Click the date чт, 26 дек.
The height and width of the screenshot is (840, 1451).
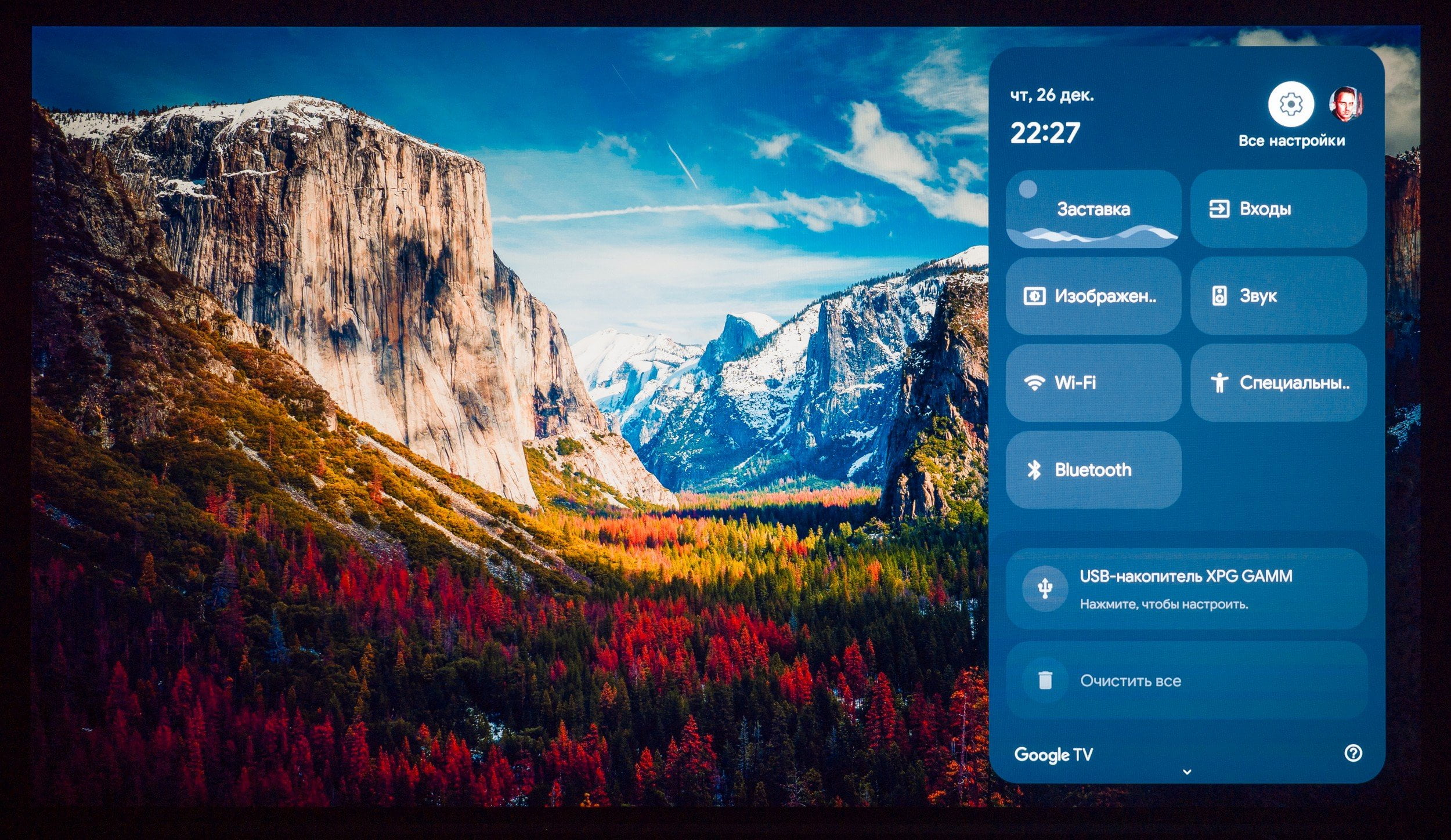[x=1052, y=95]
